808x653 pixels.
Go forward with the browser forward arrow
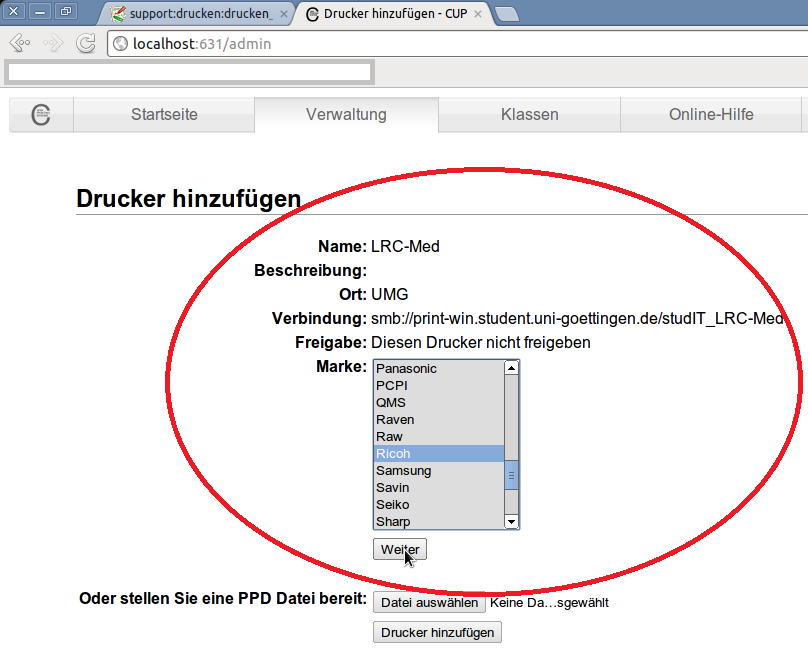pyautogui.click(x=53, y=43)
